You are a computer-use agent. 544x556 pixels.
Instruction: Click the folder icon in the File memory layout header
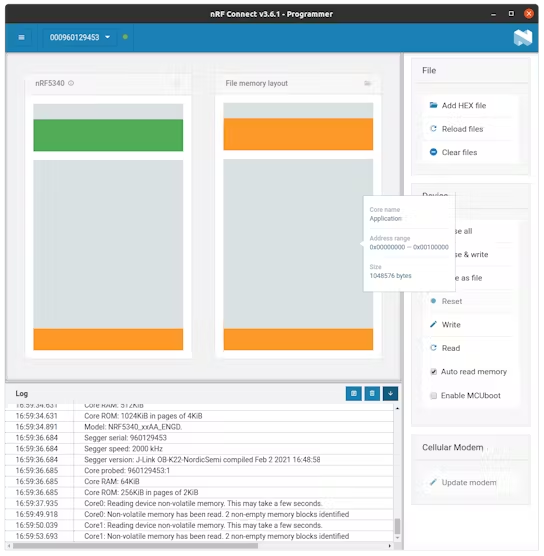coord(367,83)
